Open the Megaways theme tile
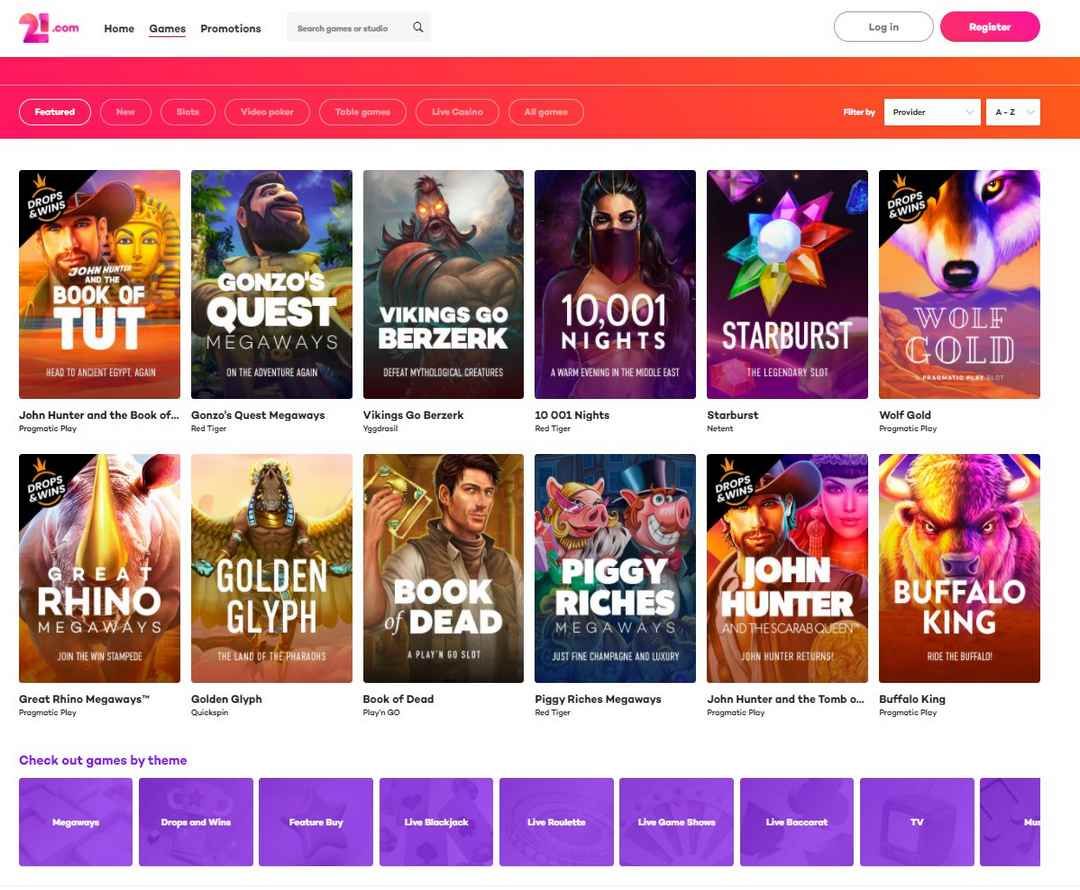This screenshot has height=890, width=1080. (x=76, y=822)
